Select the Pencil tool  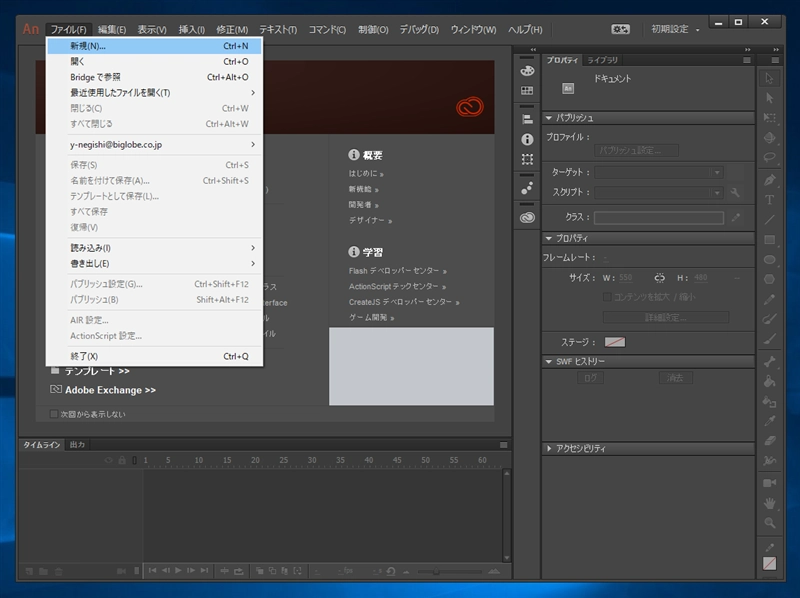coord(769,299)
